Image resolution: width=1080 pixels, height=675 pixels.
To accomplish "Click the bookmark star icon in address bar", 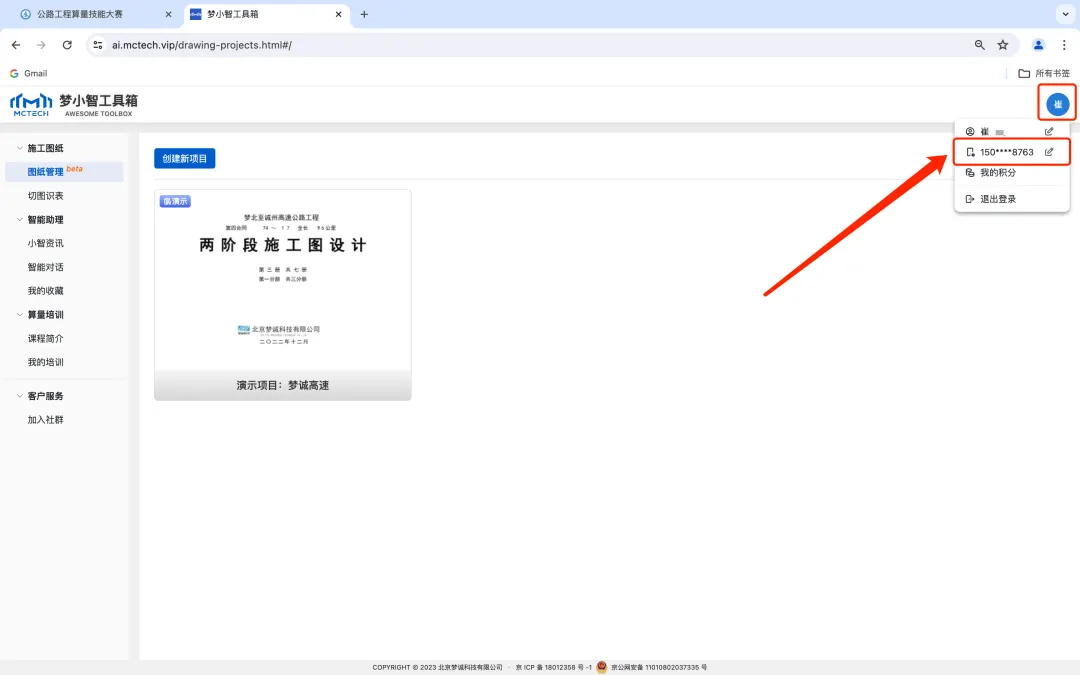I will [x=1002, y=45].
